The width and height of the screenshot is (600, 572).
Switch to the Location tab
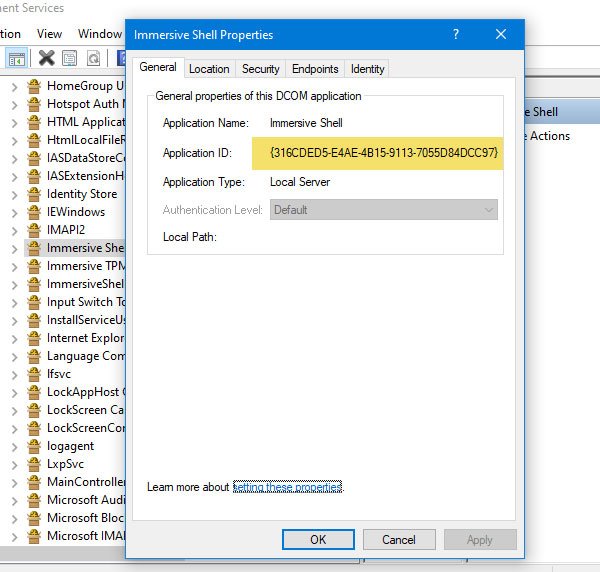[x=209, y=69]
